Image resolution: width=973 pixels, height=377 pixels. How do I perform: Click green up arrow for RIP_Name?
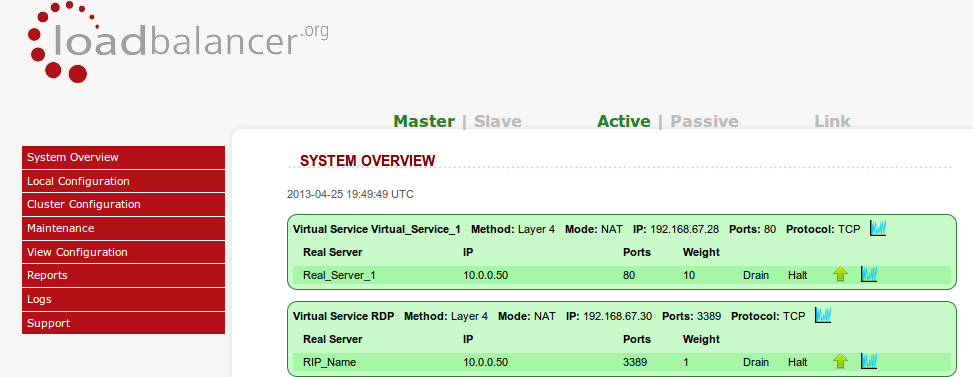click(840, 361)
